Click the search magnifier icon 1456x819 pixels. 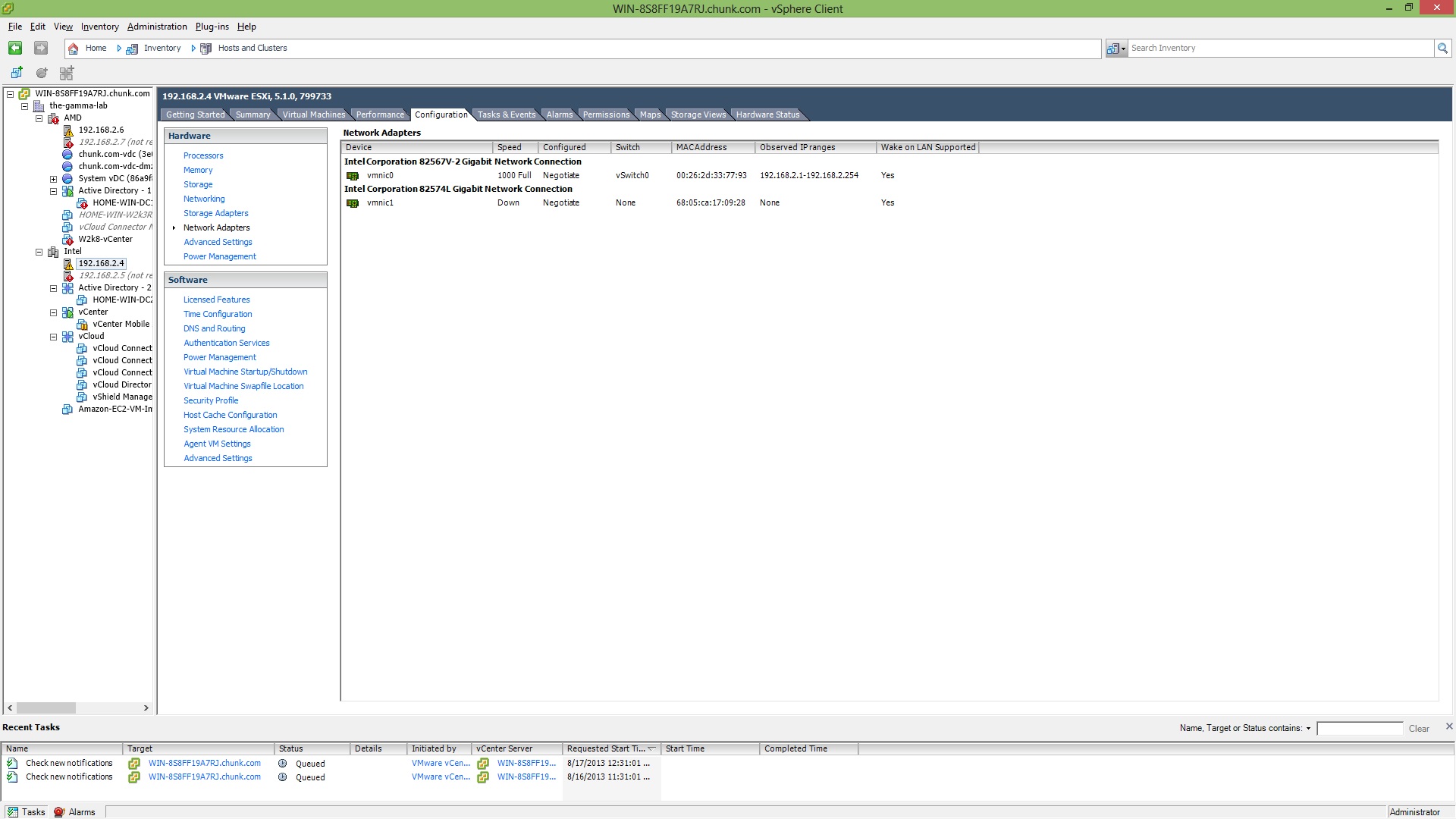pos(1442,49)
